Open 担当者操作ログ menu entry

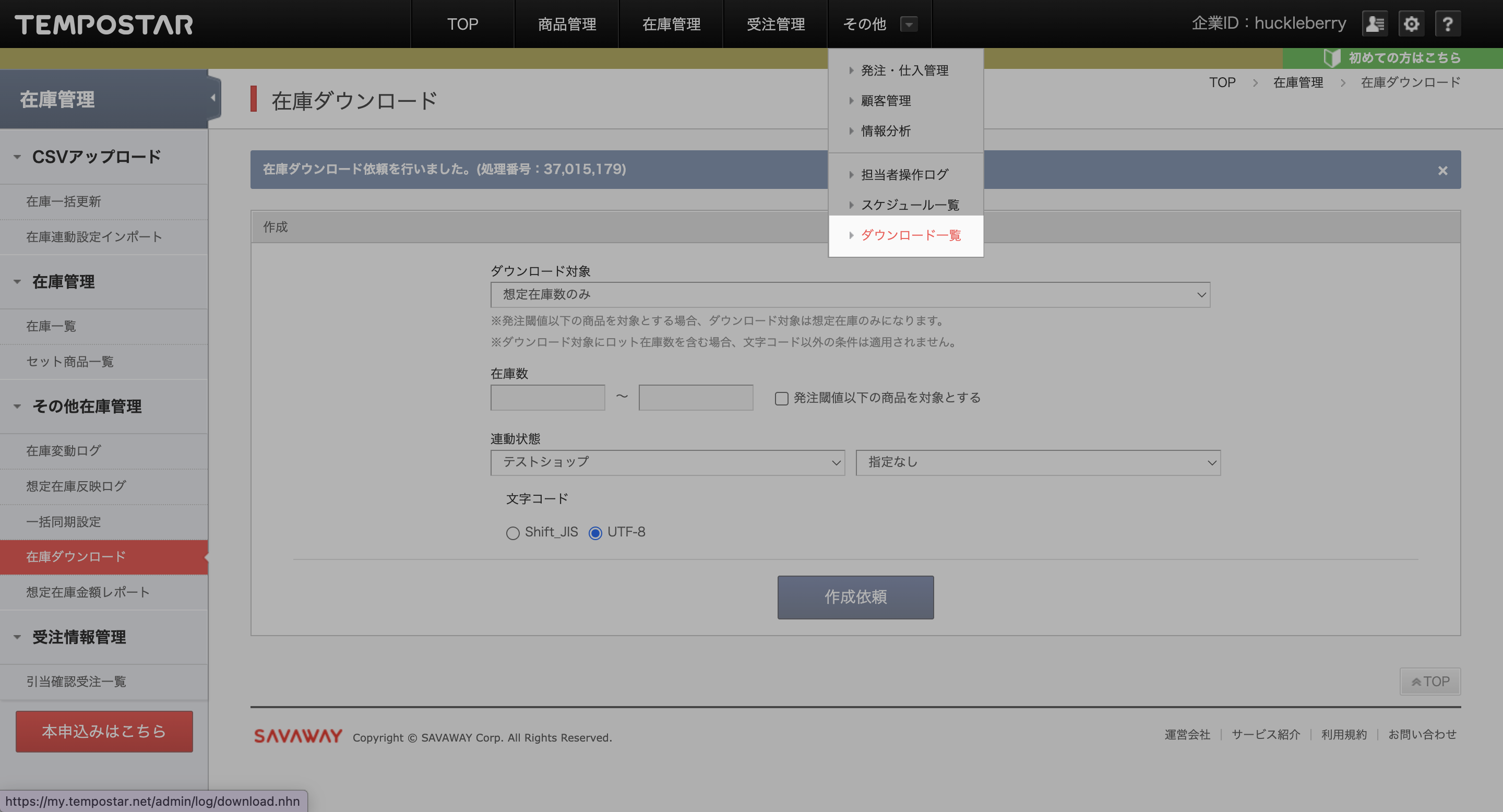(x=904, y=174)
